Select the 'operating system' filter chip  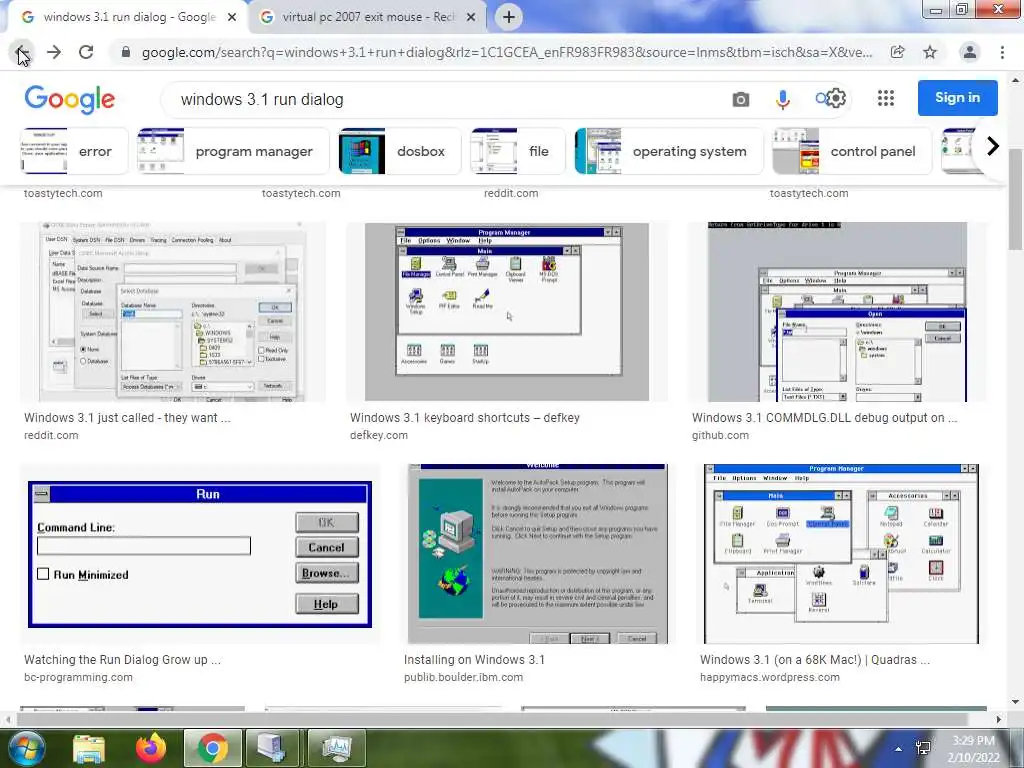(669, 152)
